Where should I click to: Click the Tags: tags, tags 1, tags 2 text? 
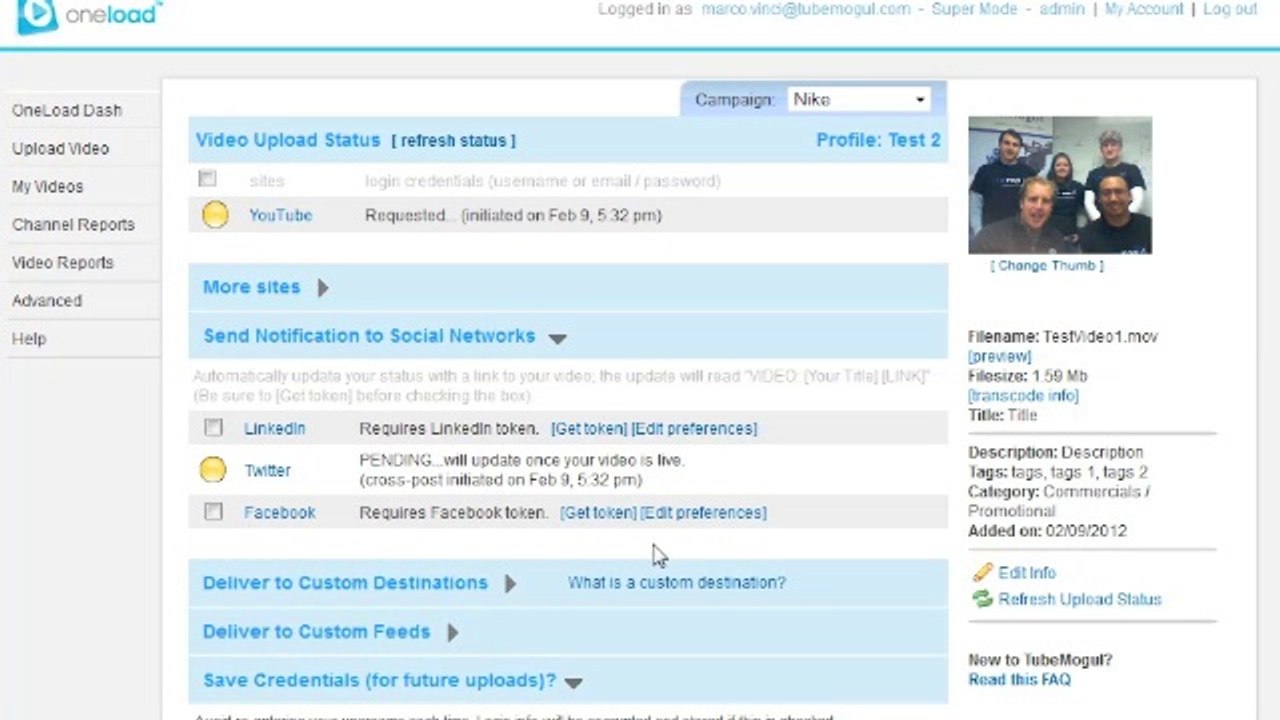[x=1058, y=472]
